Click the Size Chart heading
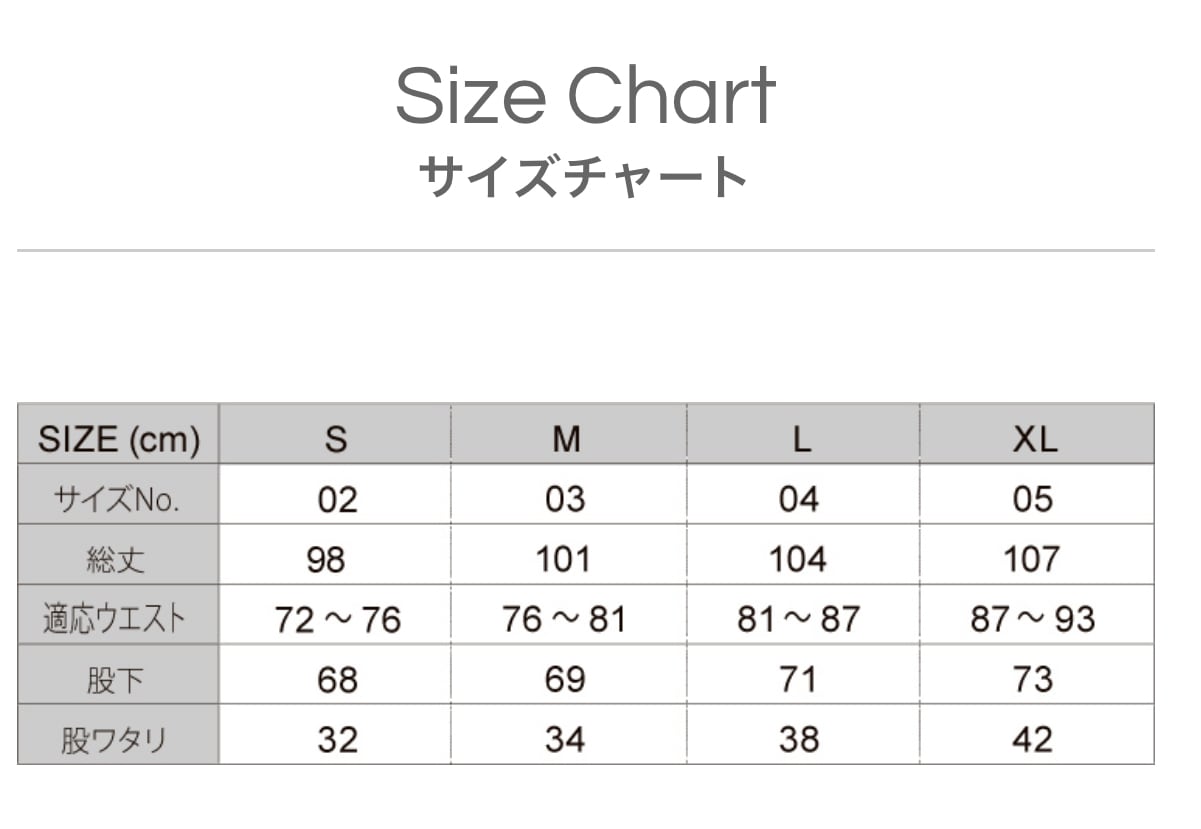The height and width of the screenshot is (829, 1201). (585, 96)
